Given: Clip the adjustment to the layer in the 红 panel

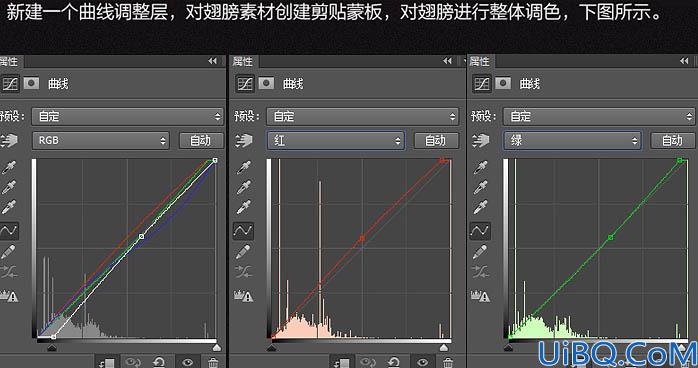Looking at the screenshot, I should click(x=341, y=363).
